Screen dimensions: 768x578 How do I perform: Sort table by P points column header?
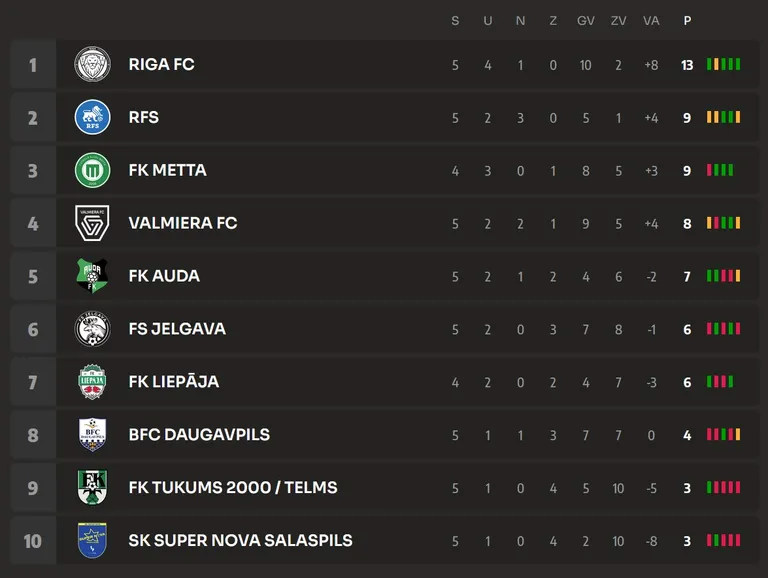click(687, 21)
